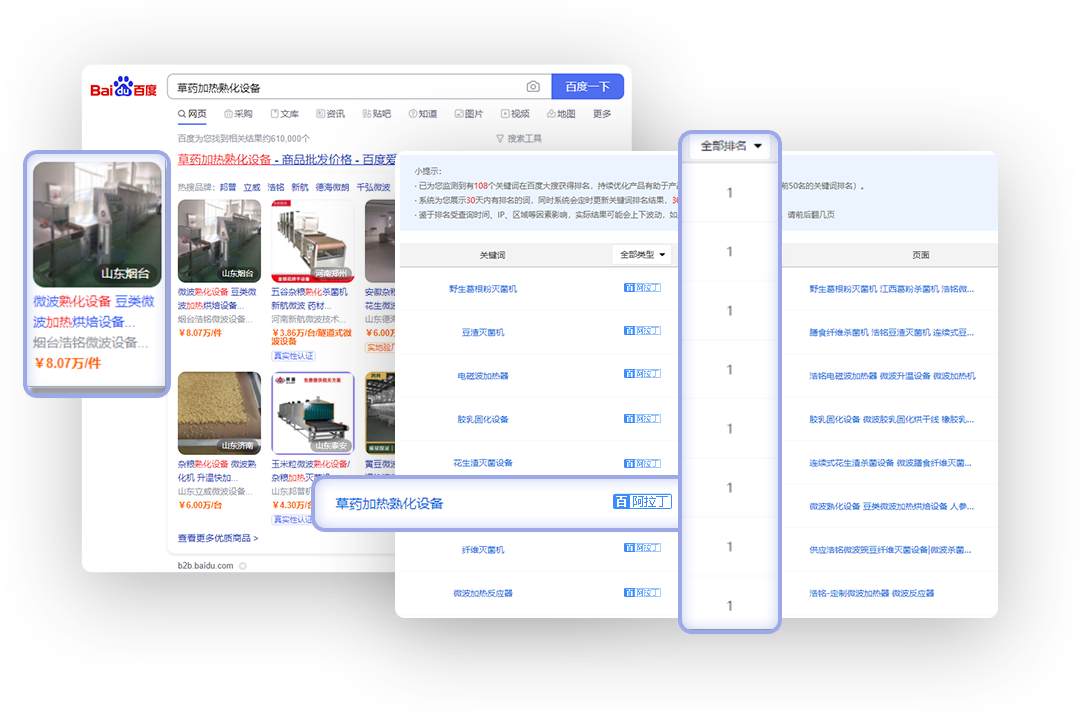Click price ¥6.00万/台
This screenshot has height=717, width=1080.
(200, 505)
